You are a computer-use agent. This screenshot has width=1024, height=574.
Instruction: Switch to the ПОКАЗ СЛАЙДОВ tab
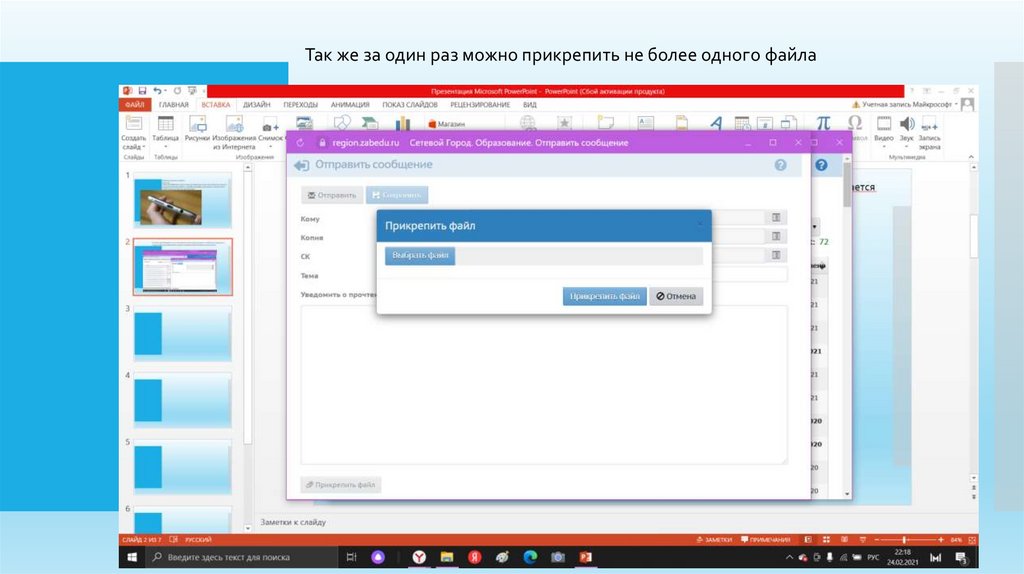410,104
